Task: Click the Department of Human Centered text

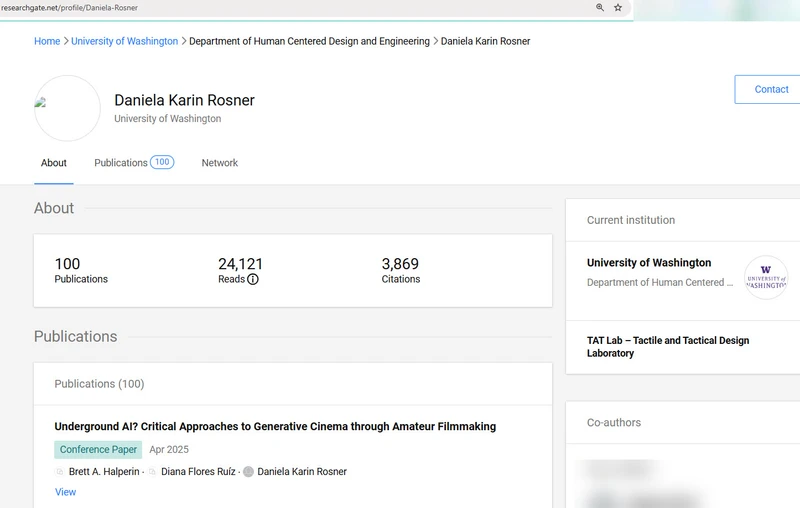Action: click(x=660, y=283)
